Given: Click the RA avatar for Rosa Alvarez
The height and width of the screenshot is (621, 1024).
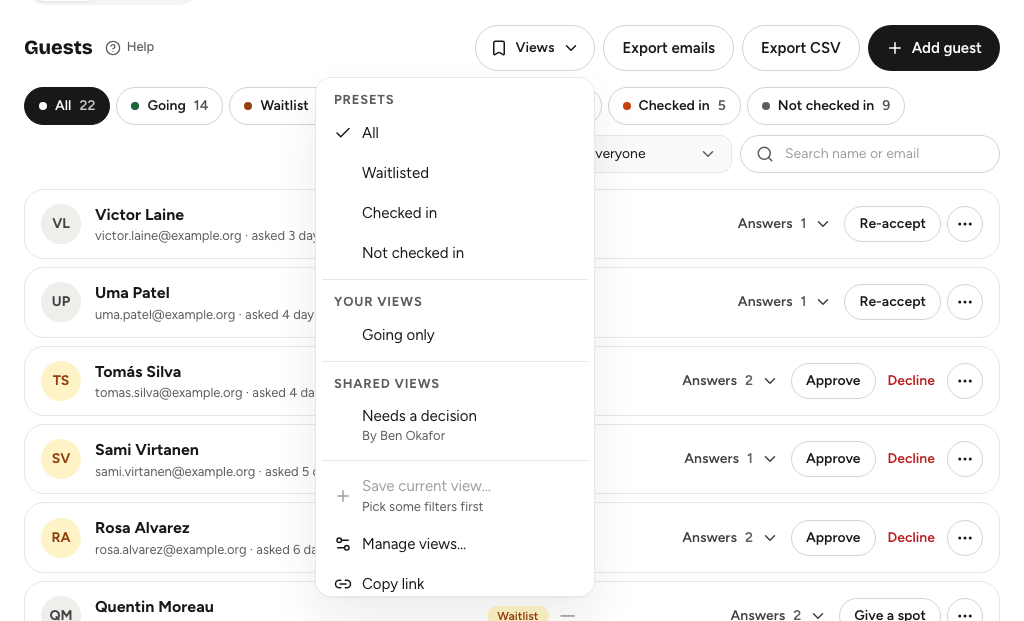Looking at the screenshot, I should click(61, 537).
